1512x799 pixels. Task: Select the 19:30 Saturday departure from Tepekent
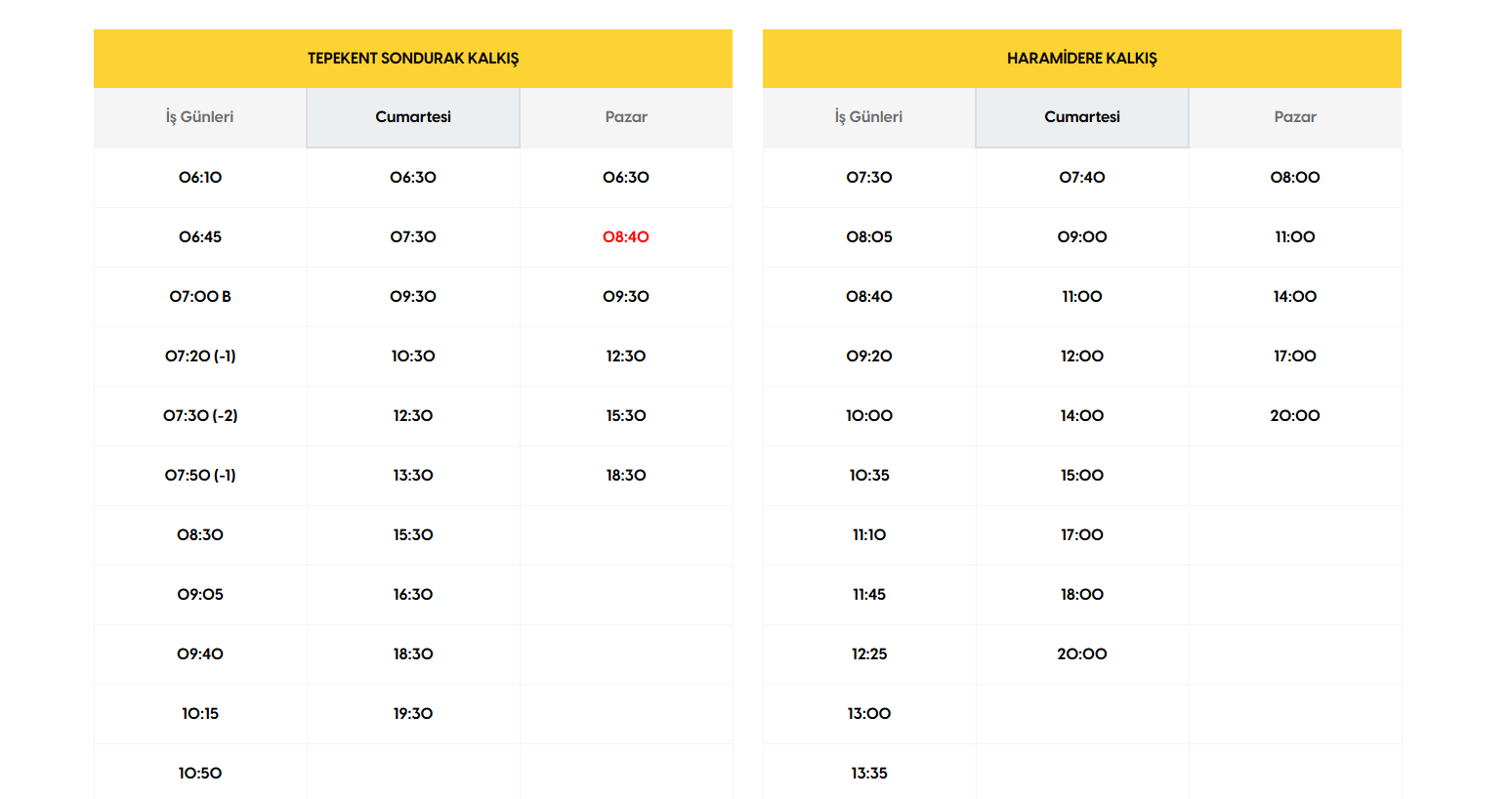413,714
